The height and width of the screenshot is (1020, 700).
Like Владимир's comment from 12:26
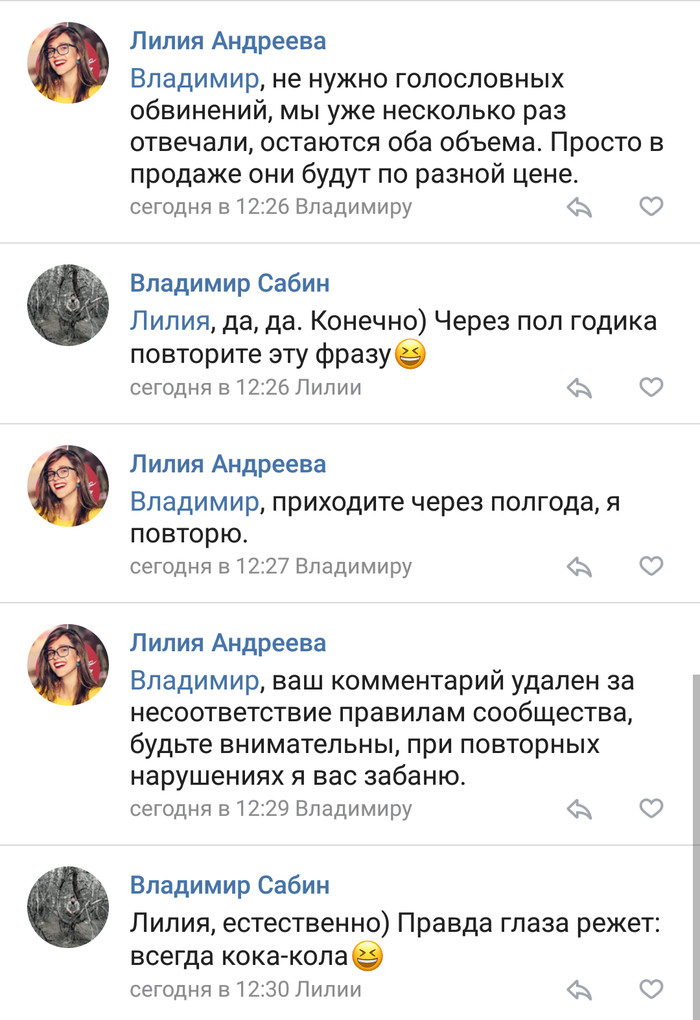(651, 387)
